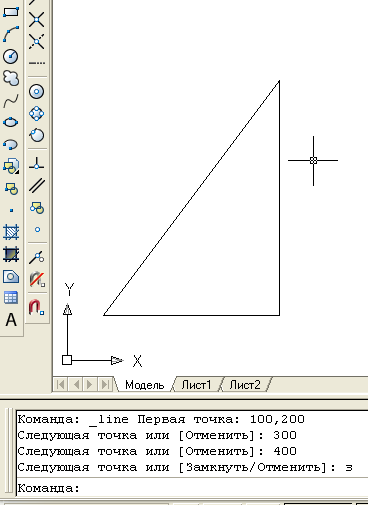
Task: Switch to the Модель tab
Action: click(x=145, y=385)
